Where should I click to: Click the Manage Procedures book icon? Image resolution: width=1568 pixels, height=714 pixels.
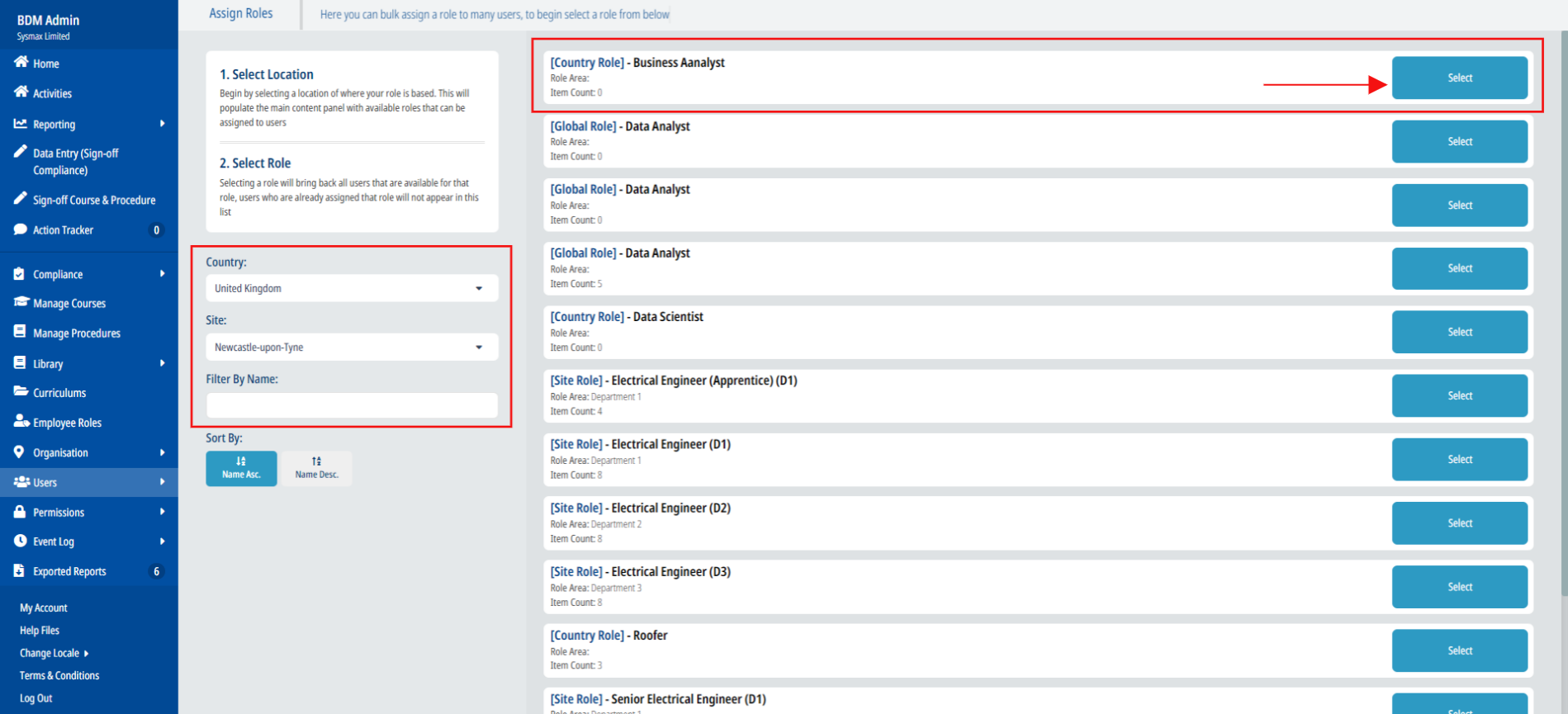coord(19,332)
